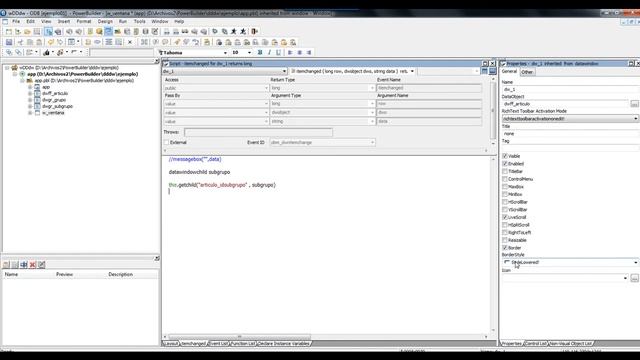This screenshot has height=360, width=640.
Task: Click the red X delete icon in clip panel
Action: [33, 264]
